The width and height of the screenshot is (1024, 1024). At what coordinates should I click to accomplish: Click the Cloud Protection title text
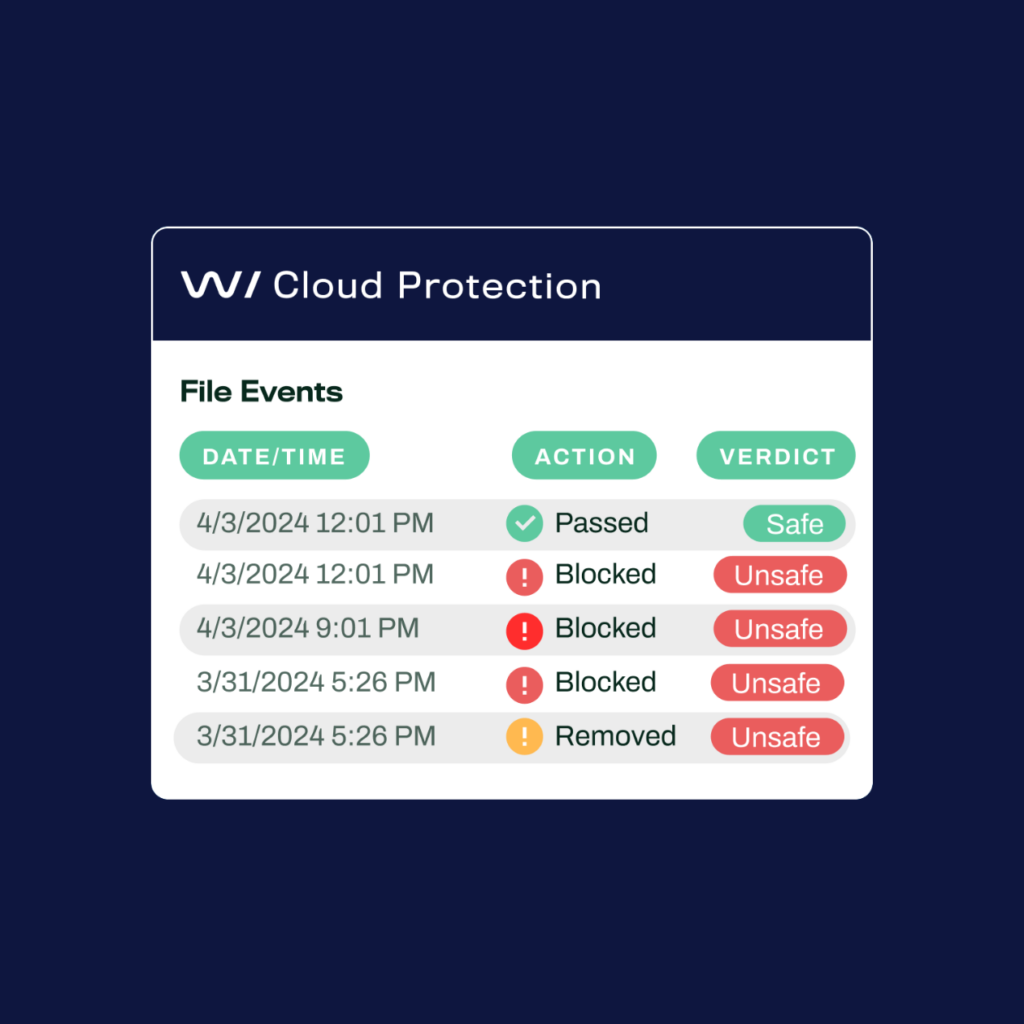437,286
